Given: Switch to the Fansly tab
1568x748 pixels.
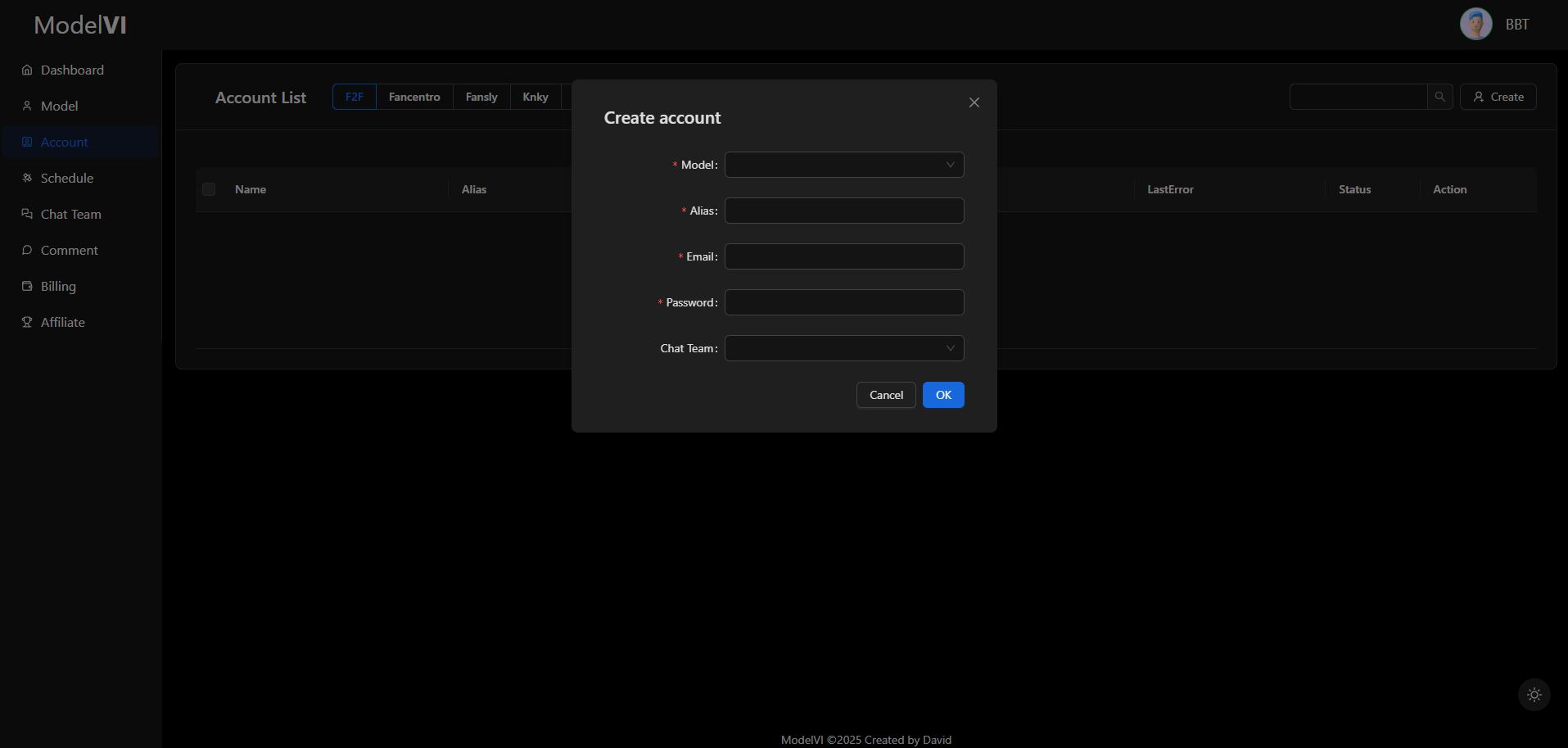Looking at the screenshot, I should pyautogui.click(x=481, y=97).
